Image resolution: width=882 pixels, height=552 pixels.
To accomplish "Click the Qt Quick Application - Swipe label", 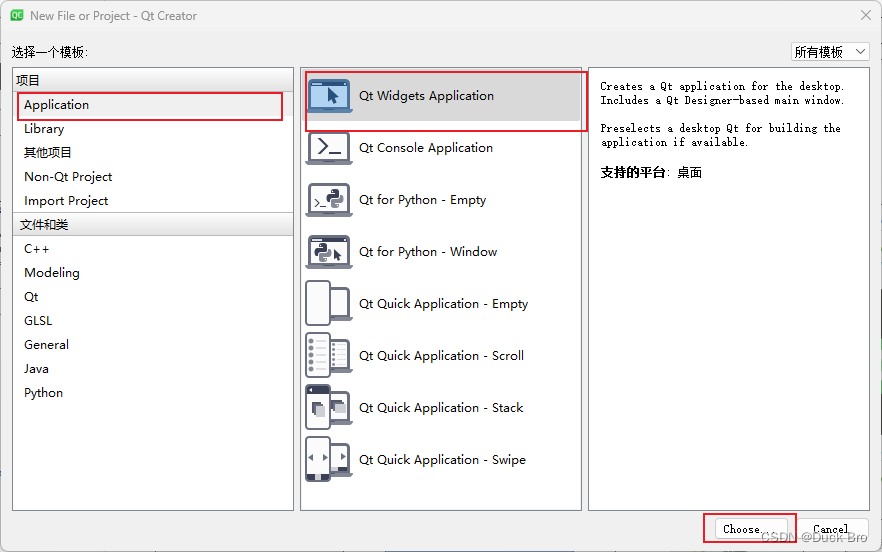I will tap(442, 460).
